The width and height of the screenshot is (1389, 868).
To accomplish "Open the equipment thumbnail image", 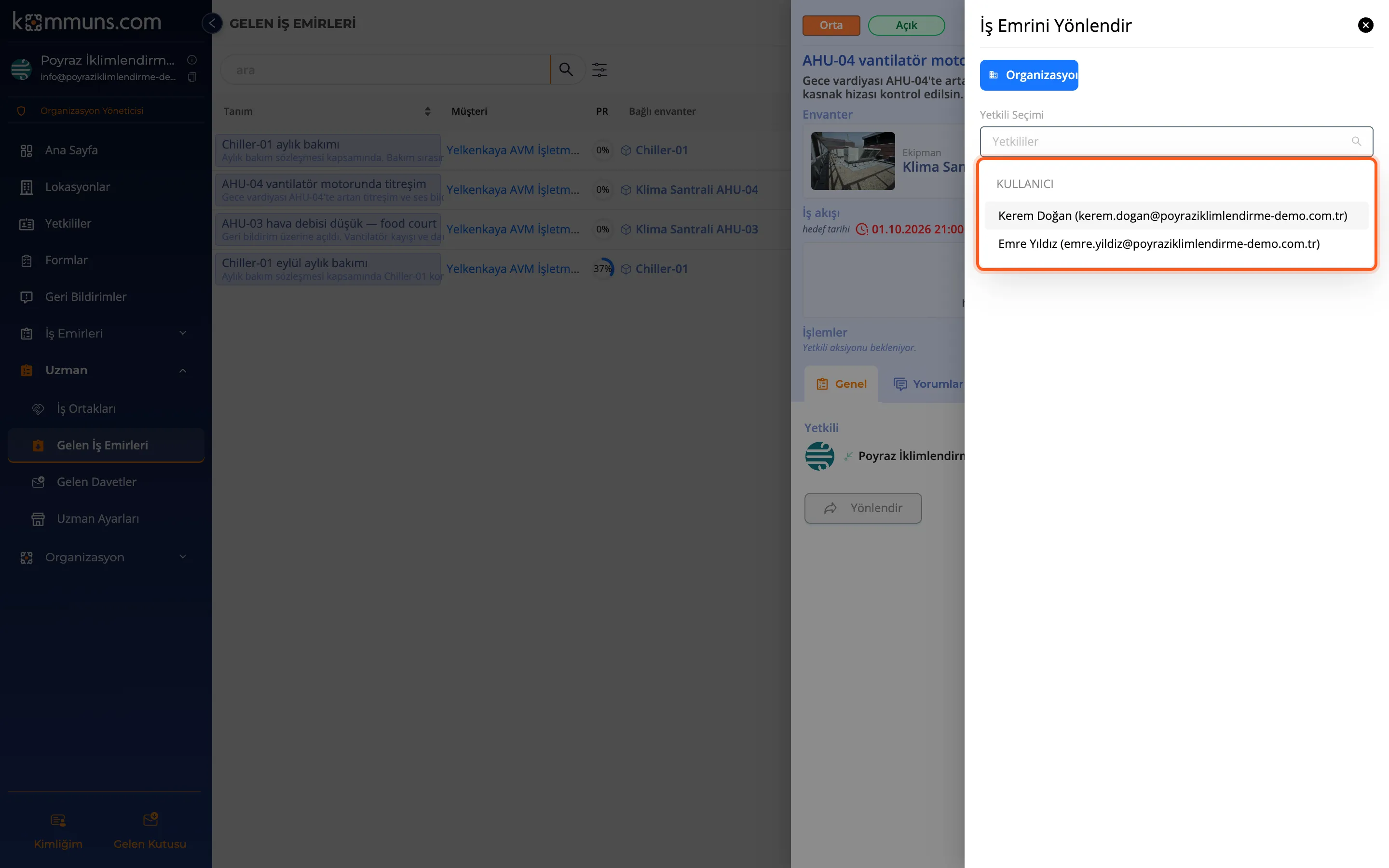I will tap(852, 162).
